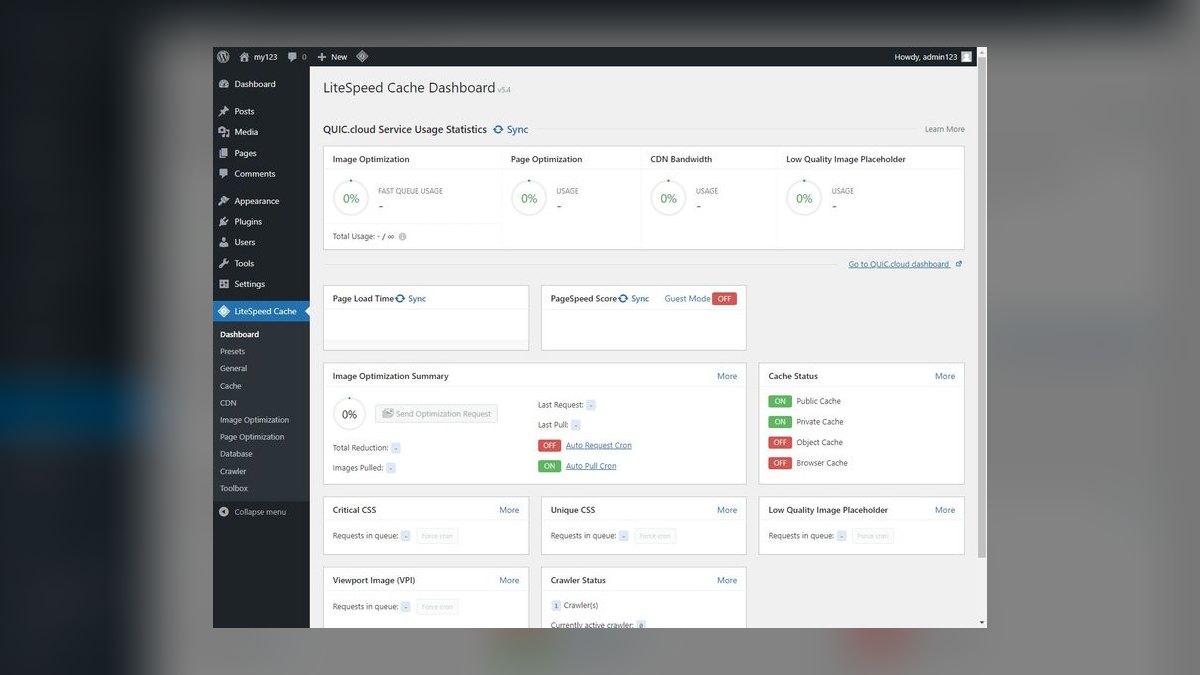Open the Plugins menu
1200x675 pixels.
click(x=248, y=222)
